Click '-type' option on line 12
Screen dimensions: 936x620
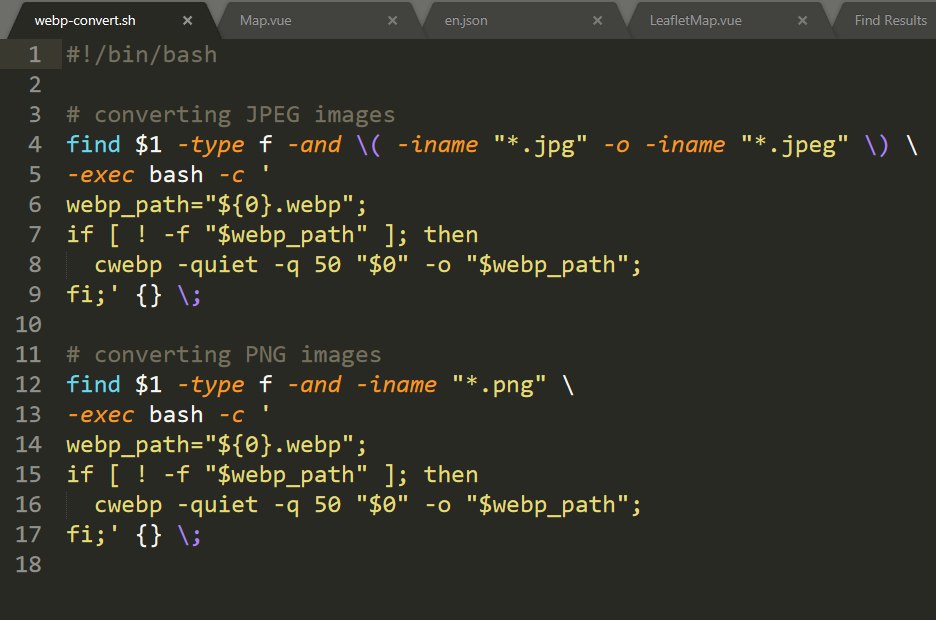(211, 385)
